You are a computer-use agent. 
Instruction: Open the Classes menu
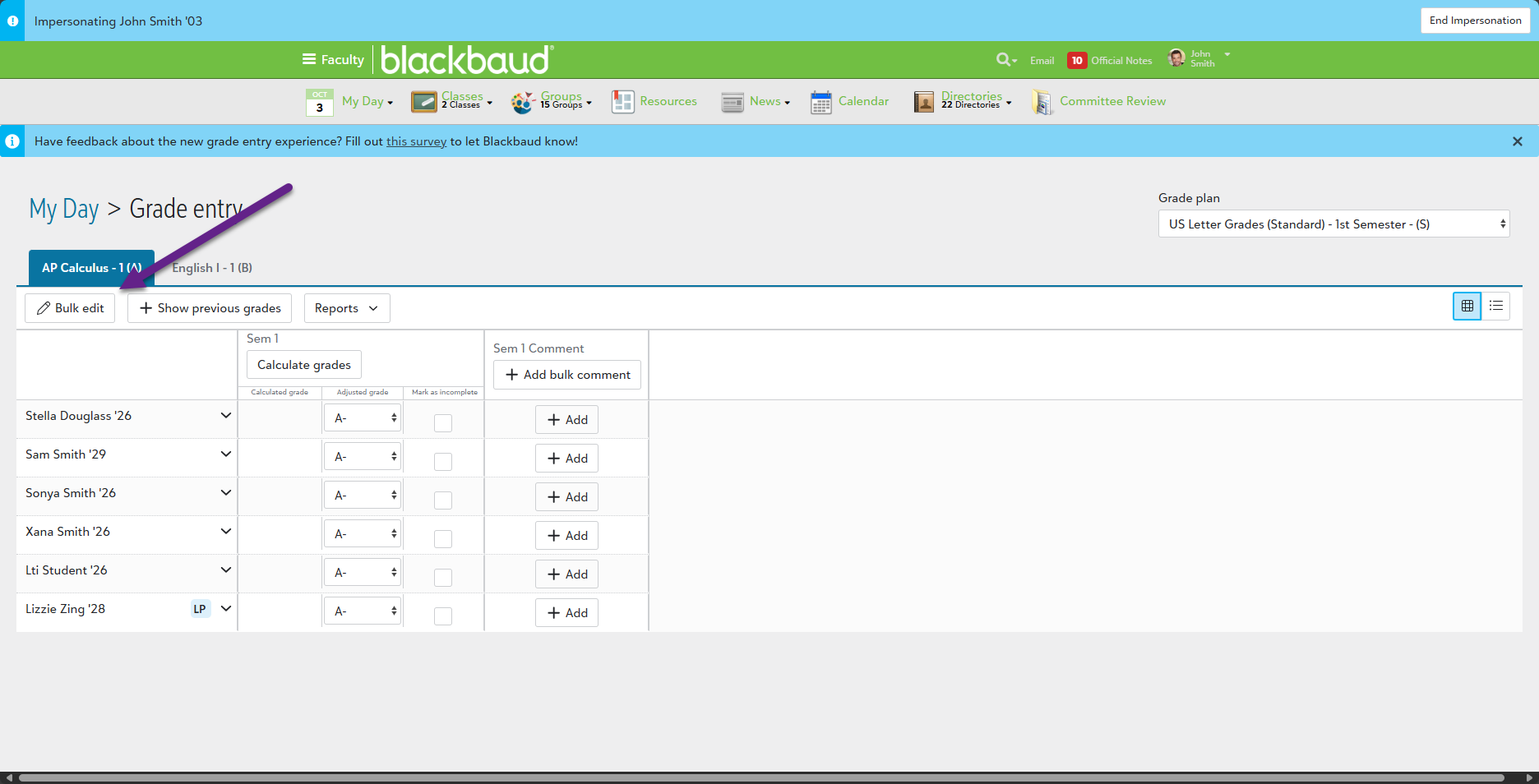[x=467, y=100]
